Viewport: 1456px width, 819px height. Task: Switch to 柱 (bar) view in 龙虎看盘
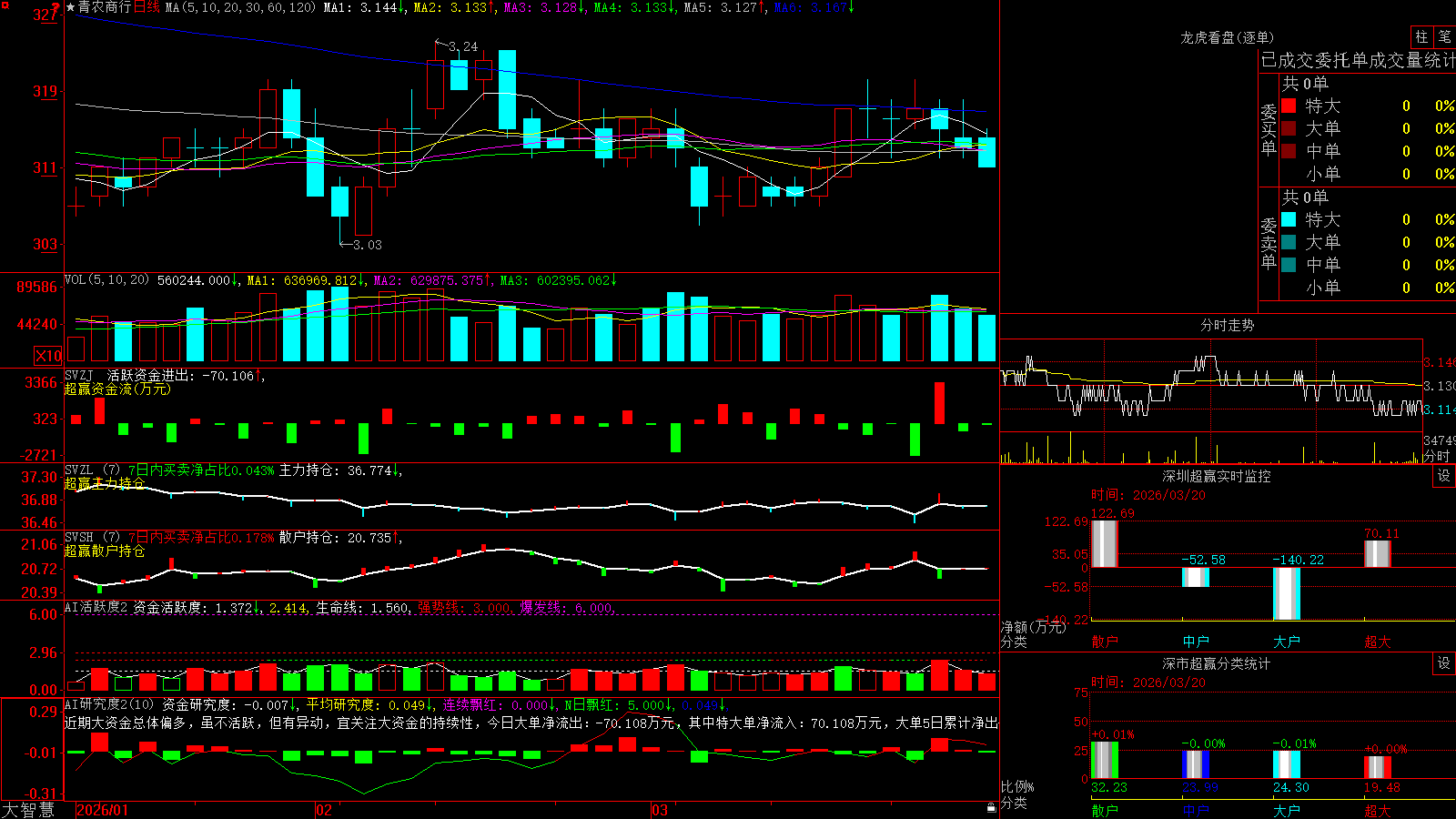(1421, 36)
